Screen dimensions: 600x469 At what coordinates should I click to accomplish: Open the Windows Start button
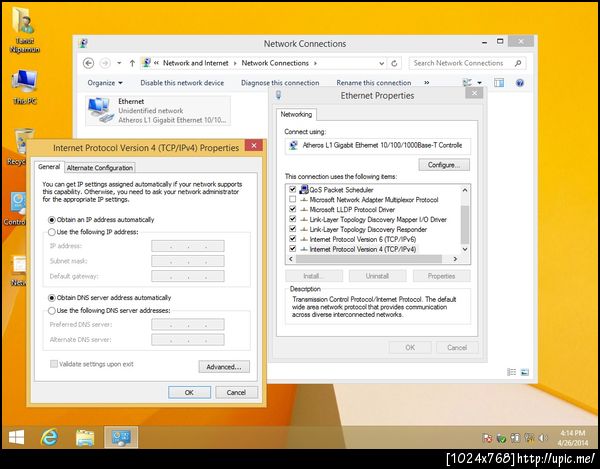(x=16, y=437)
